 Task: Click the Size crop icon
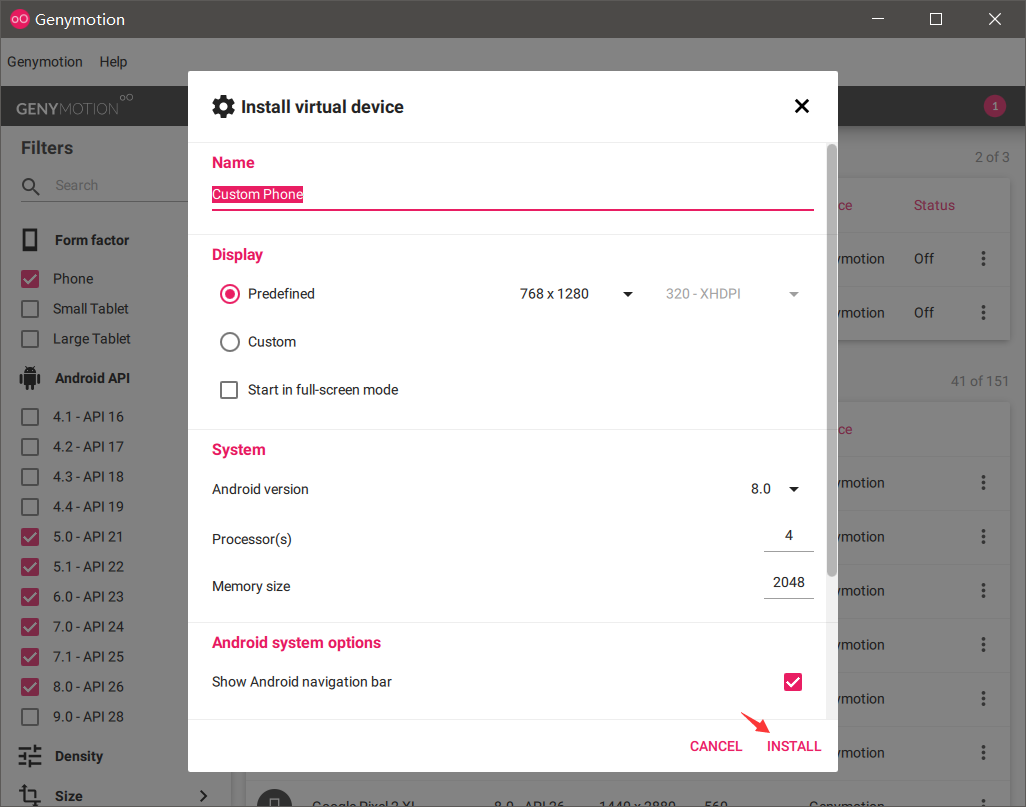30,795
